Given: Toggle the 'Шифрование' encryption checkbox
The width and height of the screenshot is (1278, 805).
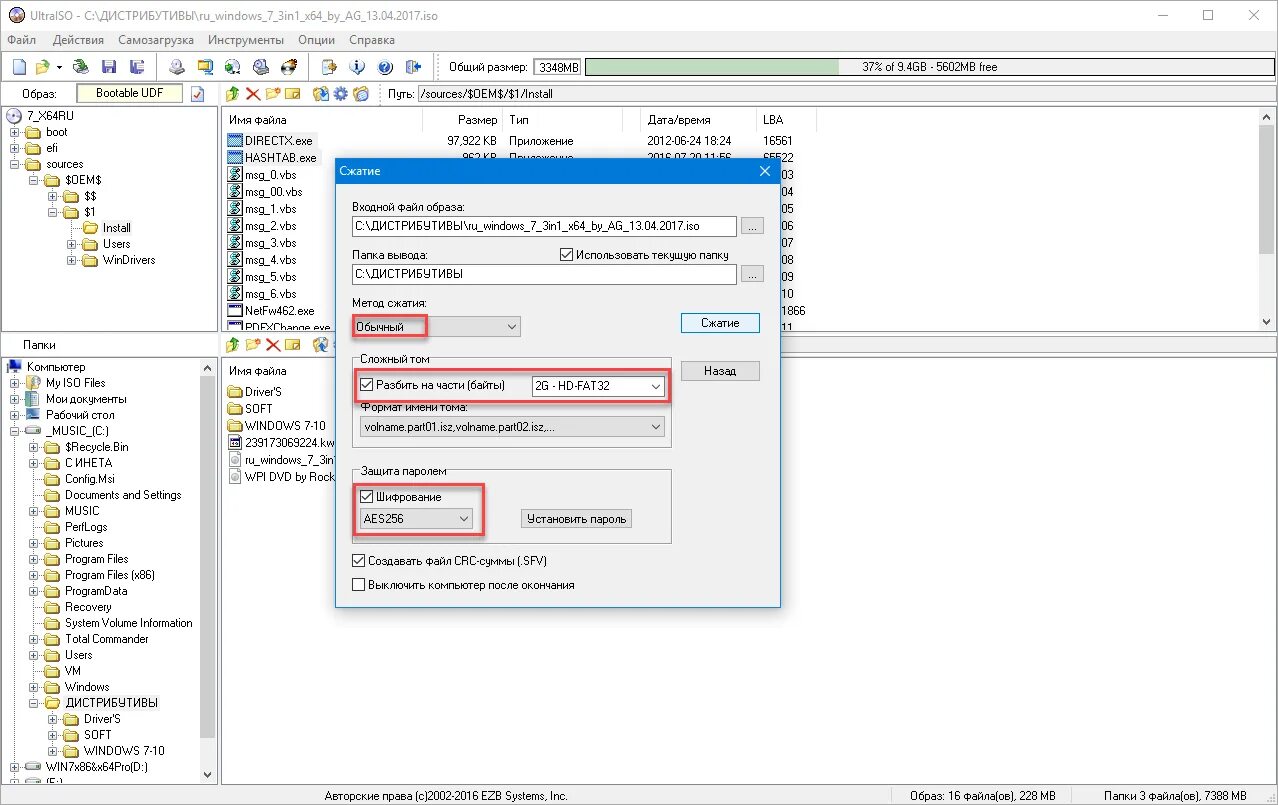Looking at the screenshot, I should click(367, 497).
